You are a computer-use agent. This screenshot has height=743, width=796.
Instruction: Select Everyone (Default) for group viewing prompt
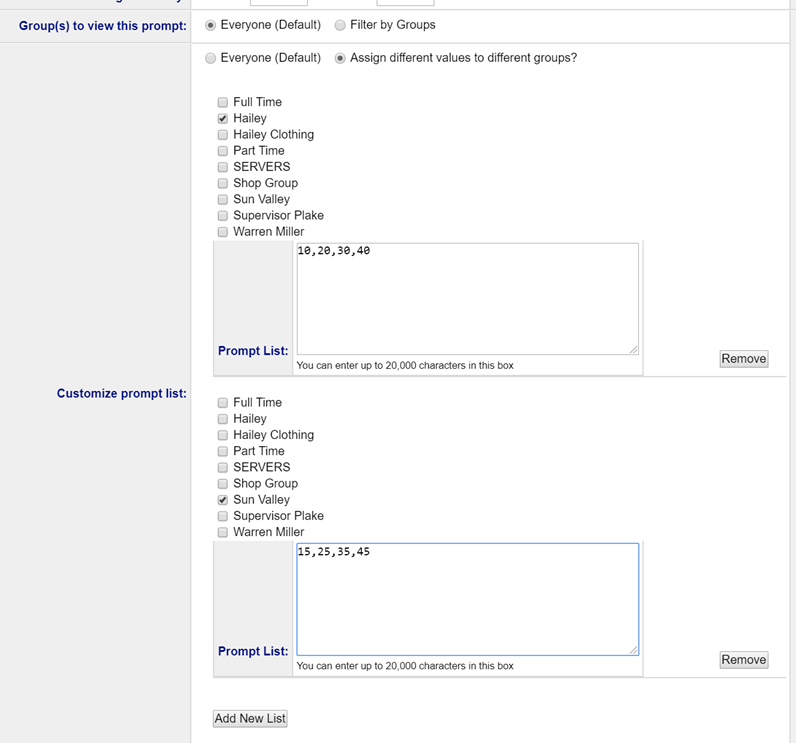point(210,25)
